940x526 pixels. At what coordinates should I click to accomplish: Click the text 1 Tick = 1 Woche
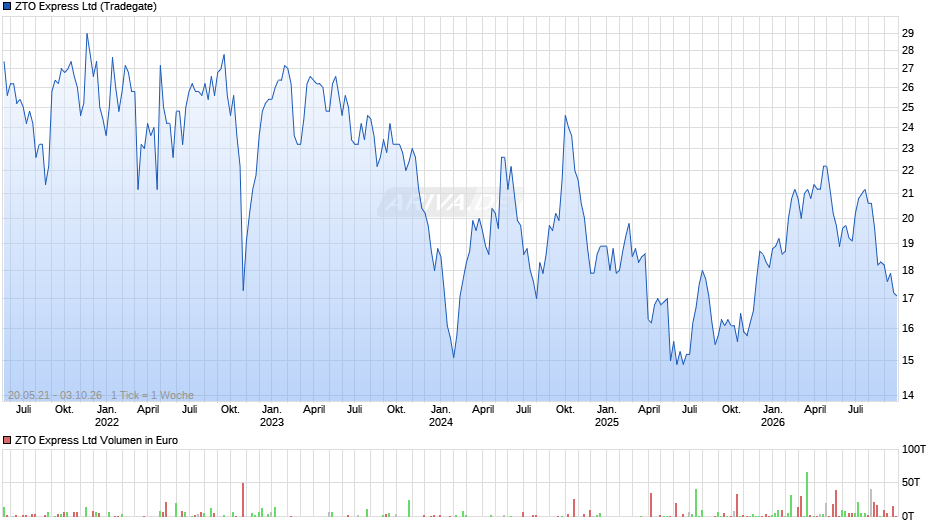pyautogui.click(x=152, y=395)
